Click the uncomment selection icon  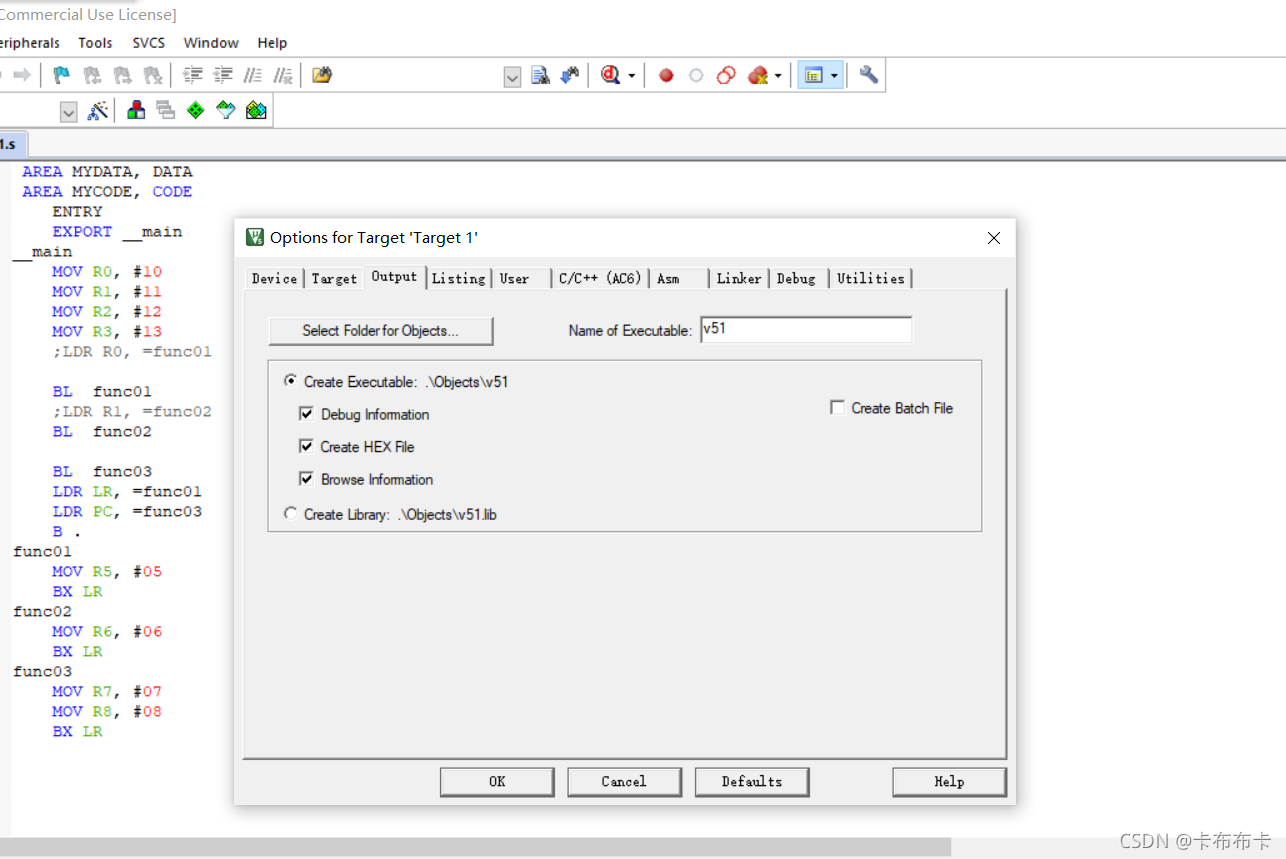click(x=283, y=75)
